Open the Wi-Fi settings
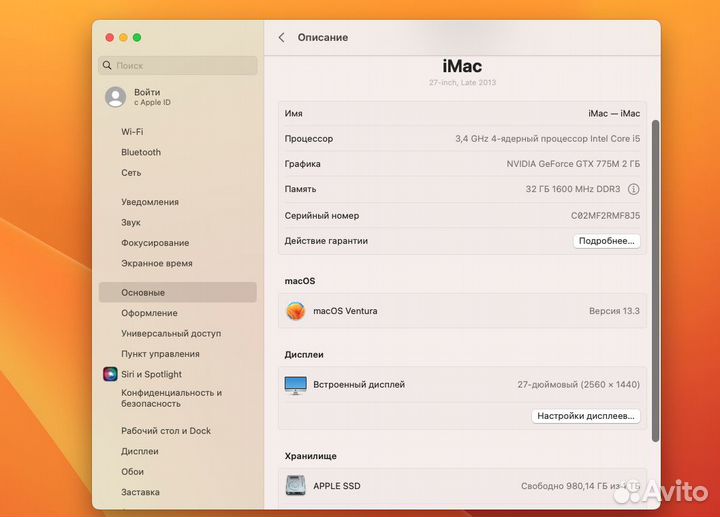The width and height of the screenshot is (720, 517). click(x=178, y=132)
